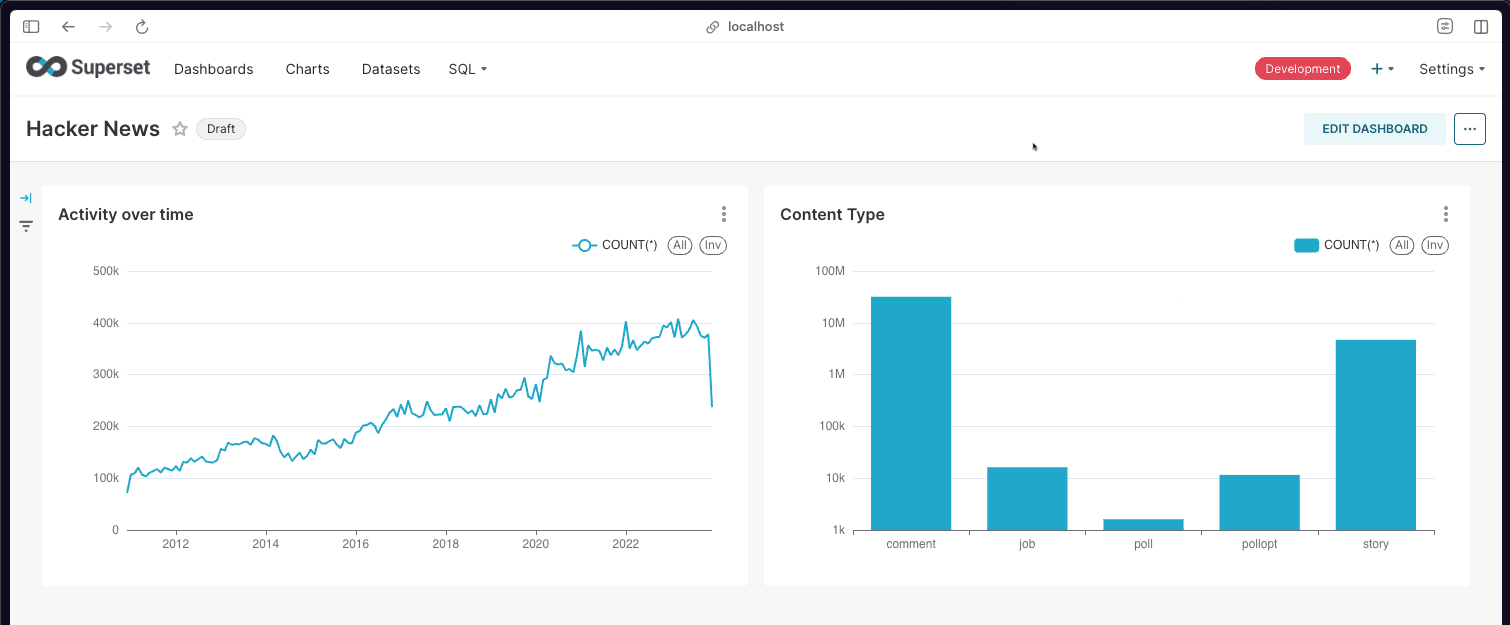
Task: Click the Edit Dashboard button
Action: [1374, 129]
